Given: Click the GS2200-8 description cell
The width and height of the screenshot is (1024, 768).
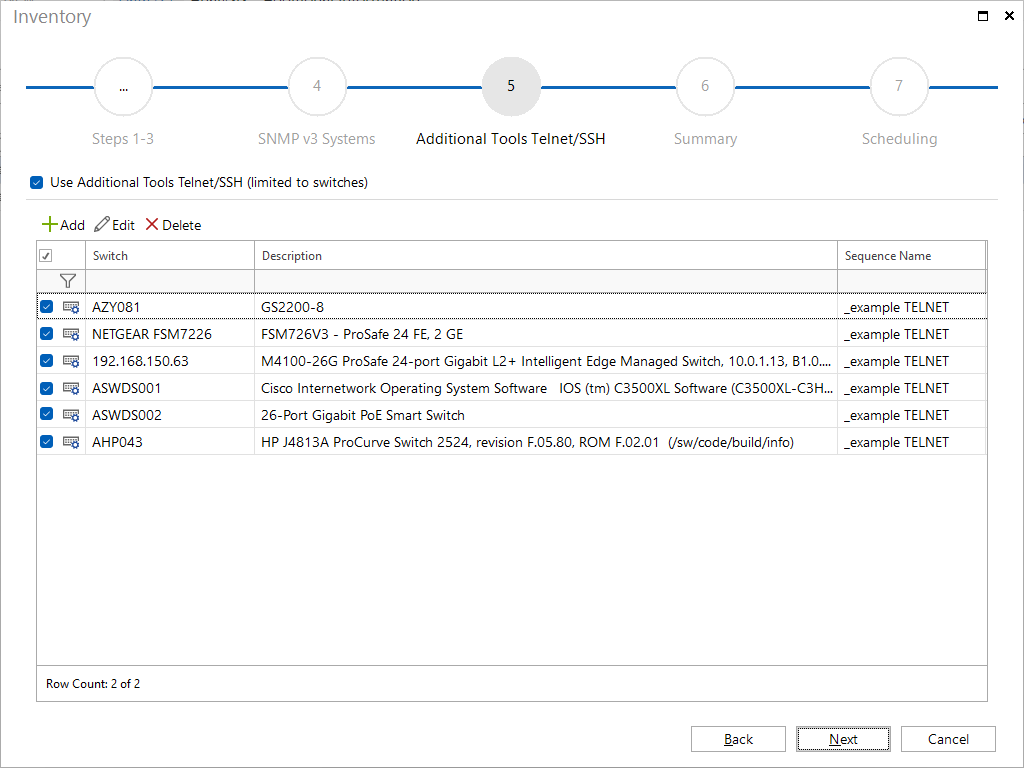Looking at the screenshot, I should point(546,307).
